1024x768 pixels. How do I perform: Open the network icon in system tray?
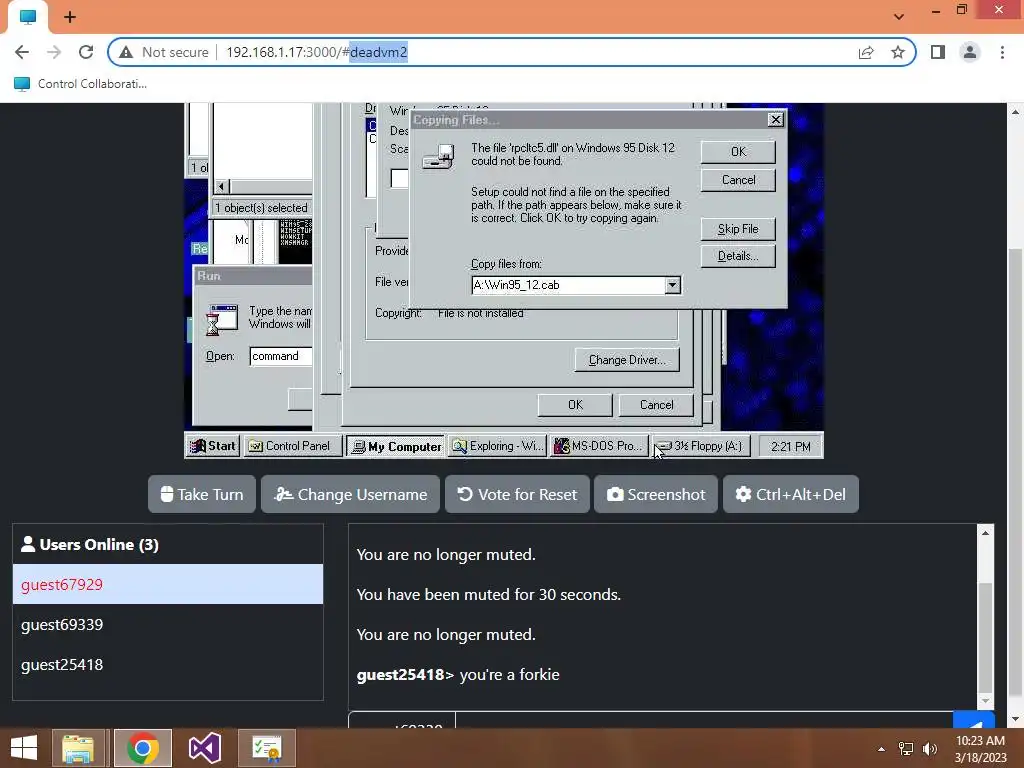click(906, 749)
